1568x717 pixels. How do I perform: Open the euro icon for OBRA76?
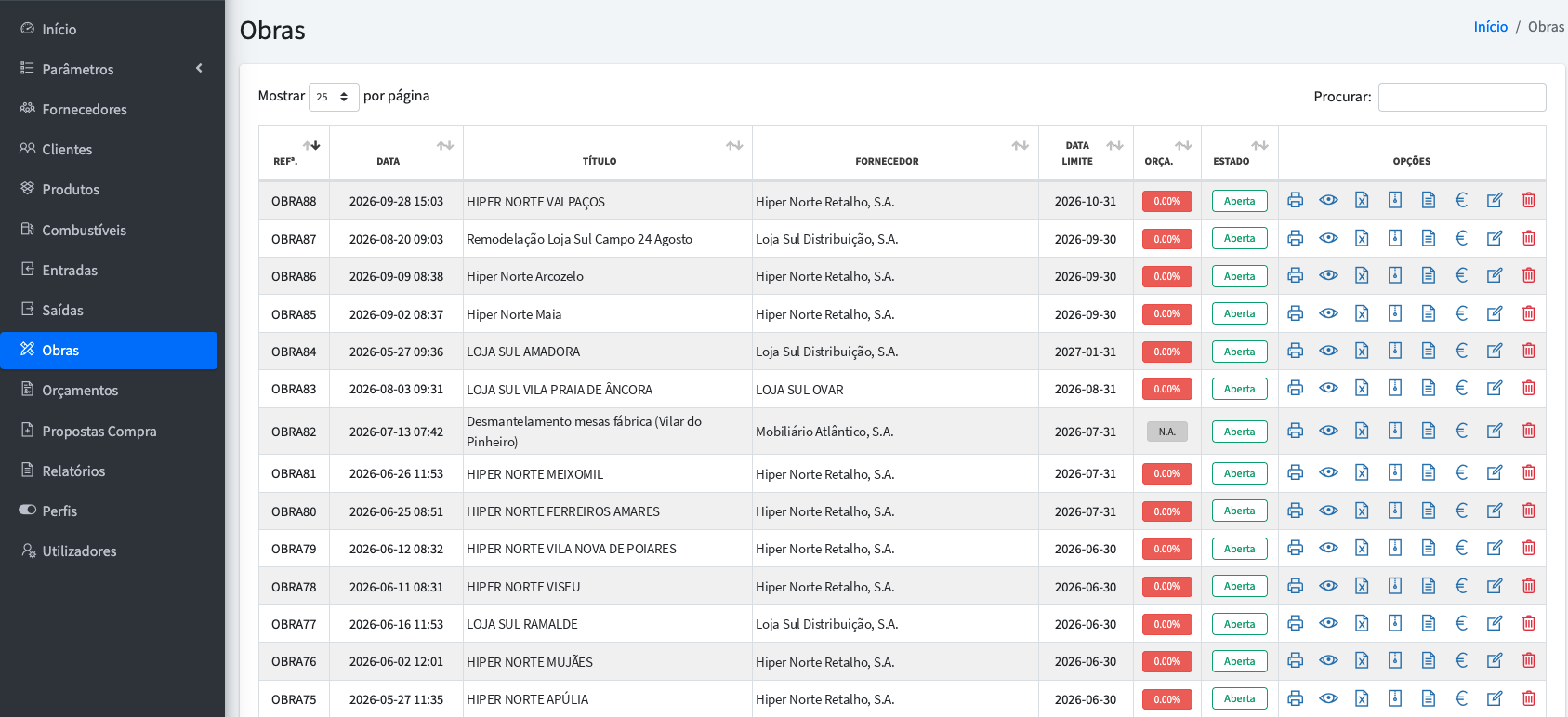[x=1461, y=660]
